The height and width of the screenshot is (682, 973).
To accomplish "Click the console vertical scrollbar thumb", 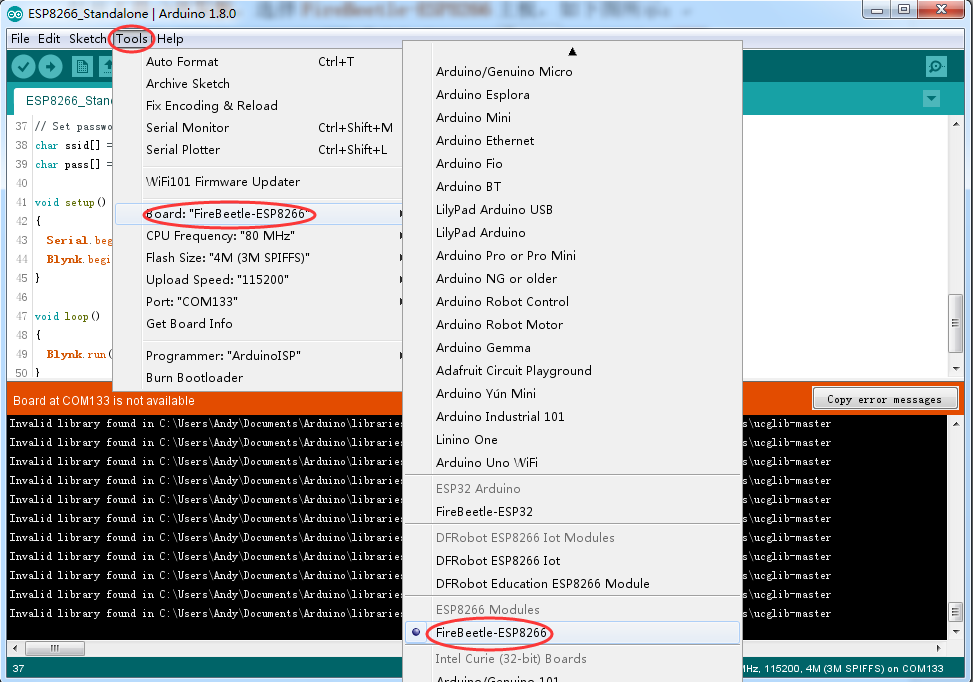I will pyautogui.click(x=955, y=612).
